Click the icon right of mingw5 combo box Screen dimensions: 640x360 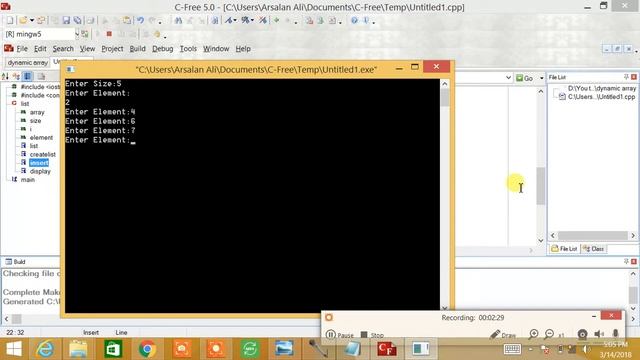point(85,34)
